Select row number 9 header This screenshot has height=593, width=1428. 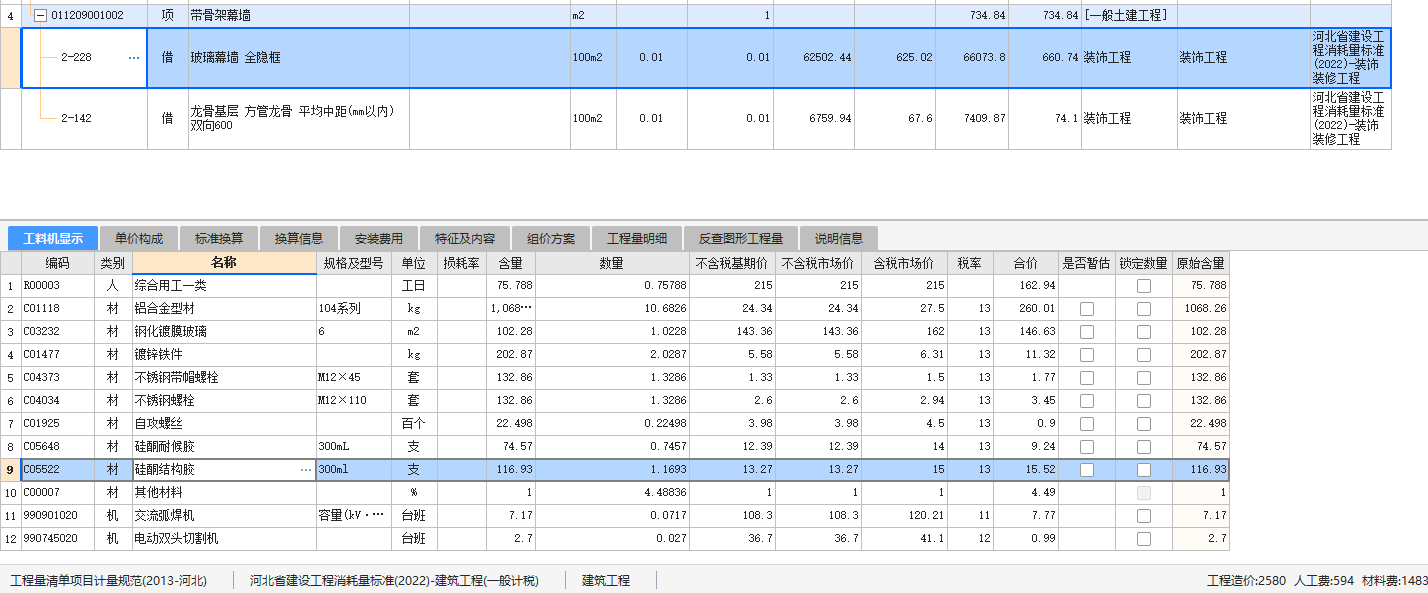point(11,470)
